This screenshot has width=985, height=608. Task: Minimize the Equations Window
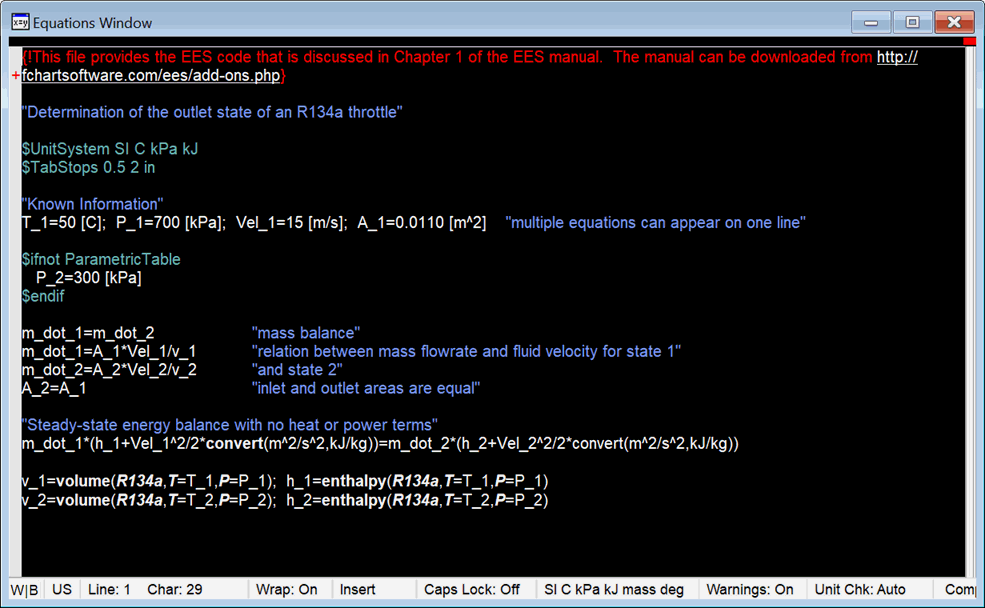(873, 21)
